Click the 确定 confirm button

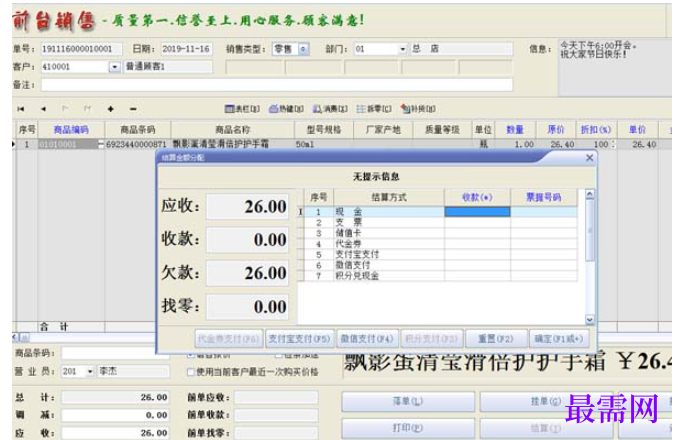(x=559, y=339)
